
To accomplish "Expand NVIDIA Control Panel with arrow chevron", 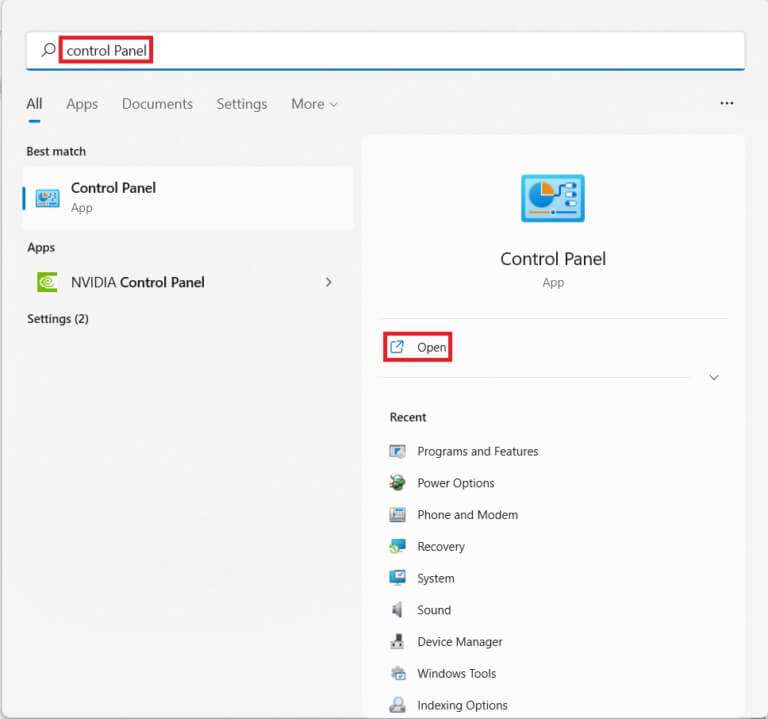I will [329, 282].
